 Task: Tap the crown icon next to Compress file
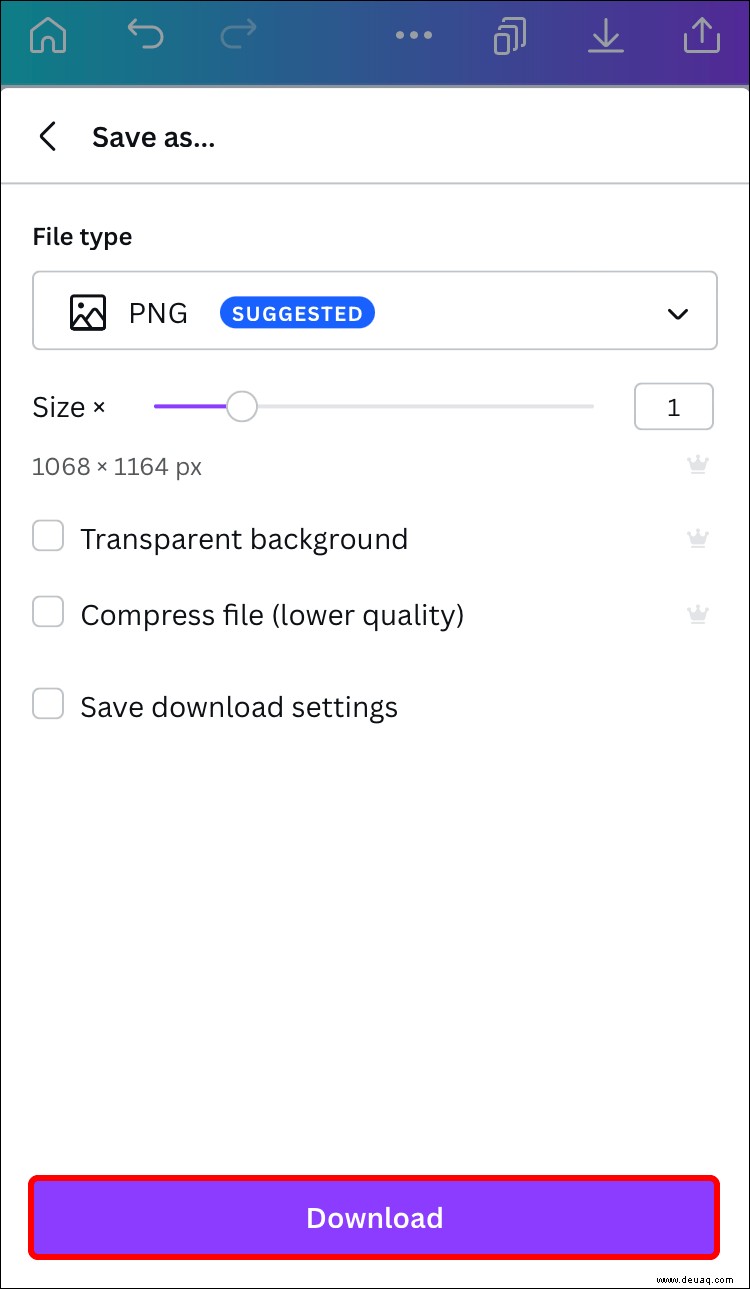(698, 614)
